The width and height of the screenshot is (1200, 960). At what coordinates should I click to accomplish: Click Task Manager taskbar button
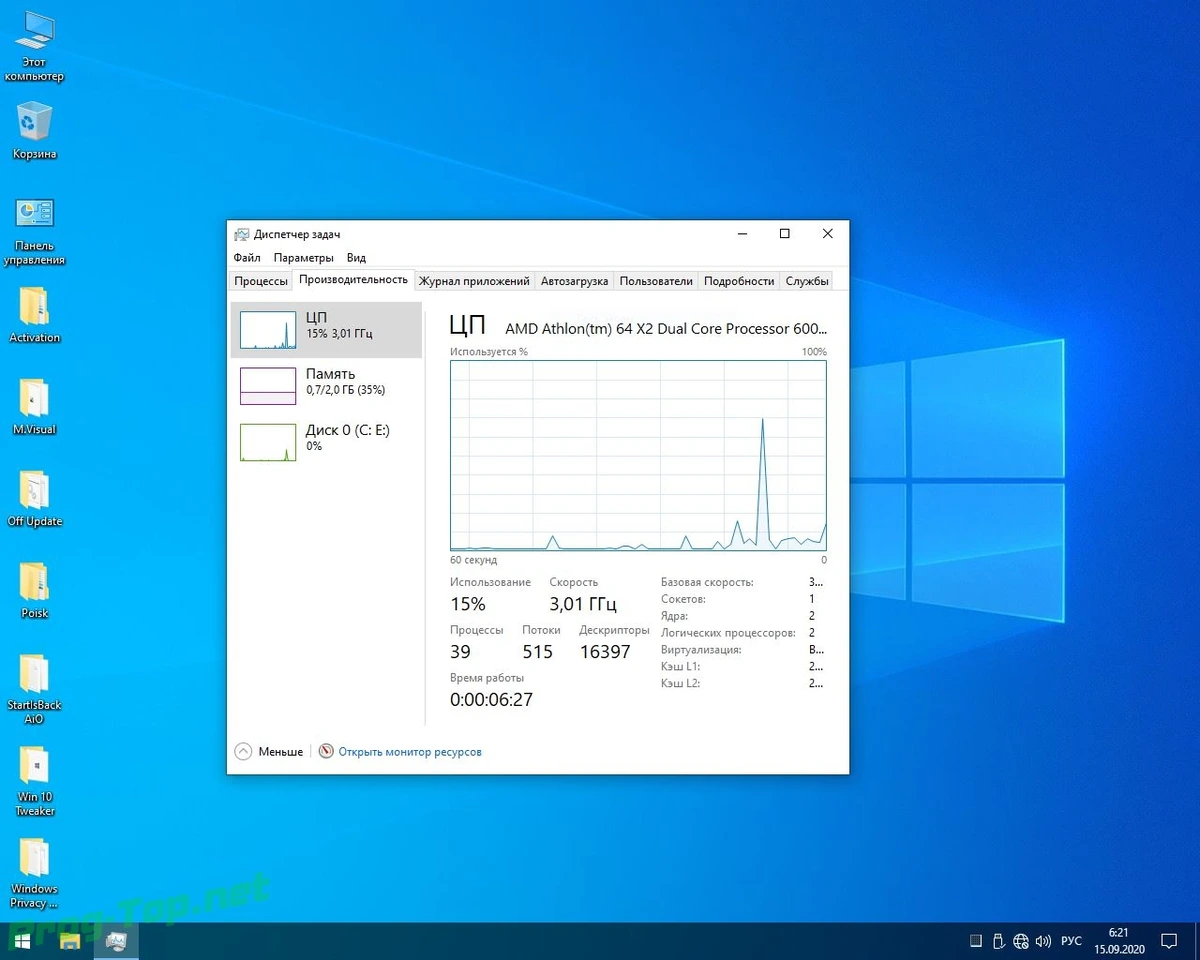click(116, 941)
